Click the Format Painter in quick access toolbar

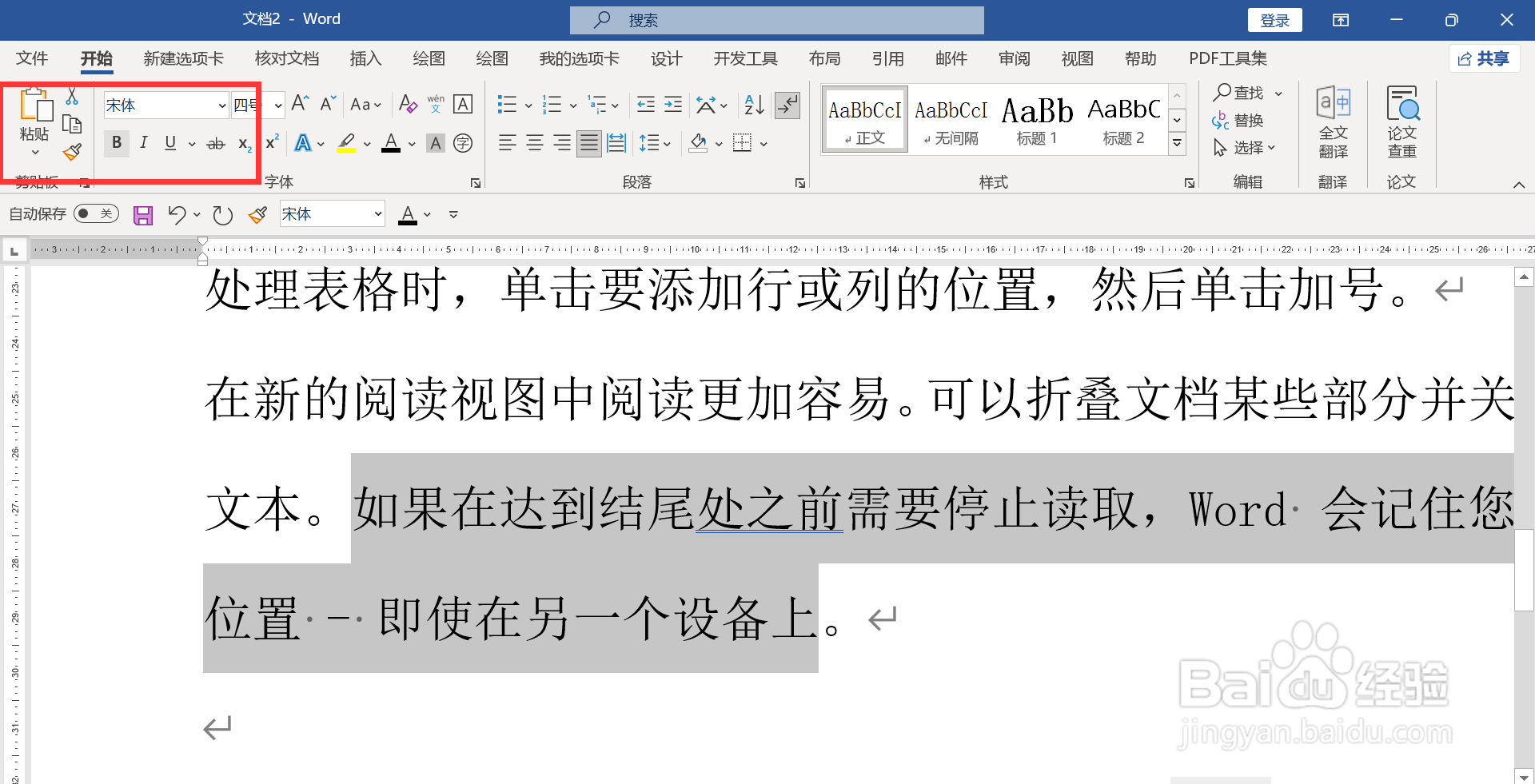(257, 214)
